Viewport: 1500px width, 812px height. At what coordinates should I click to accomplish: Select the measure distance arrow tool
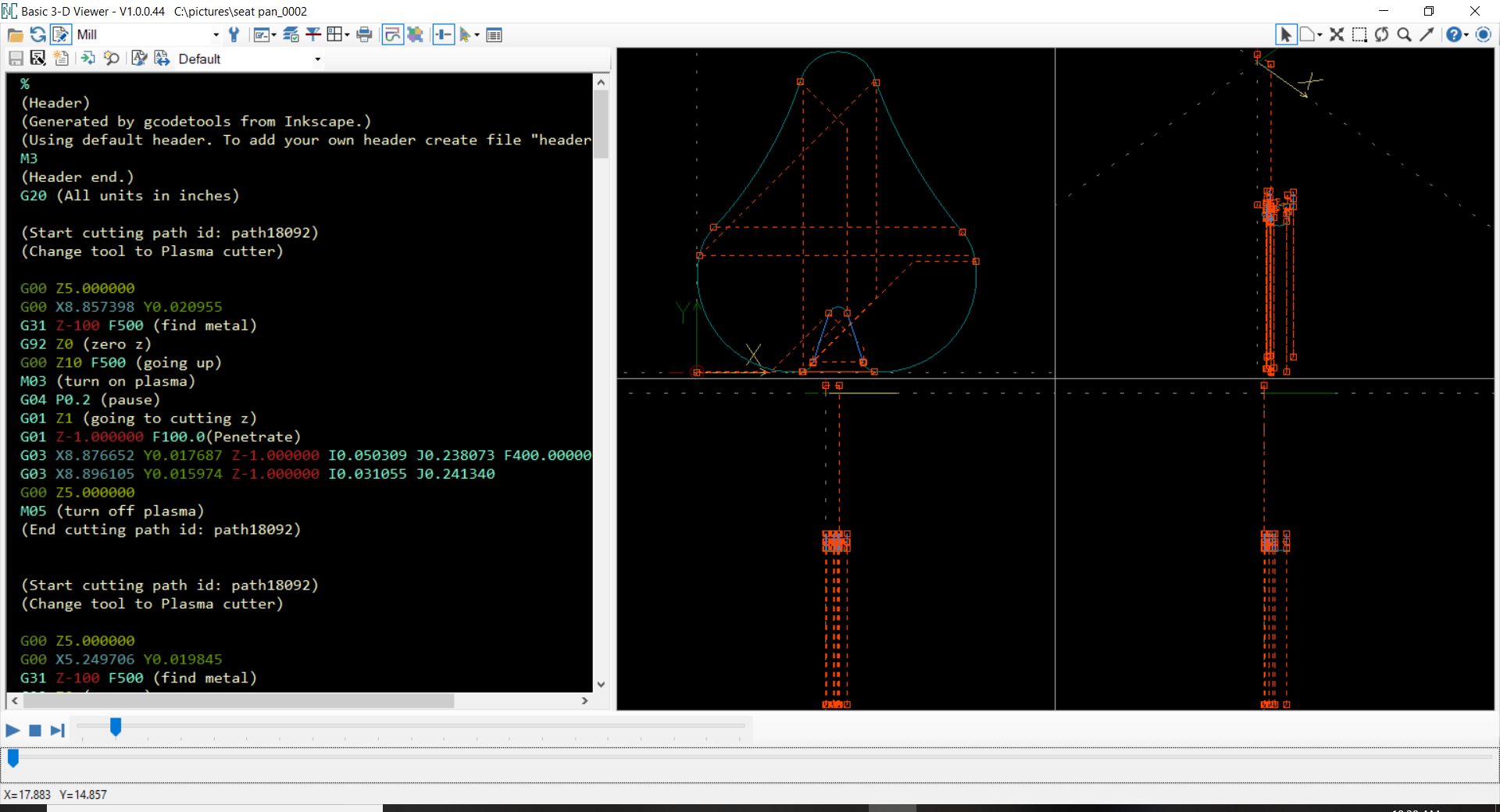point(1427,35)
